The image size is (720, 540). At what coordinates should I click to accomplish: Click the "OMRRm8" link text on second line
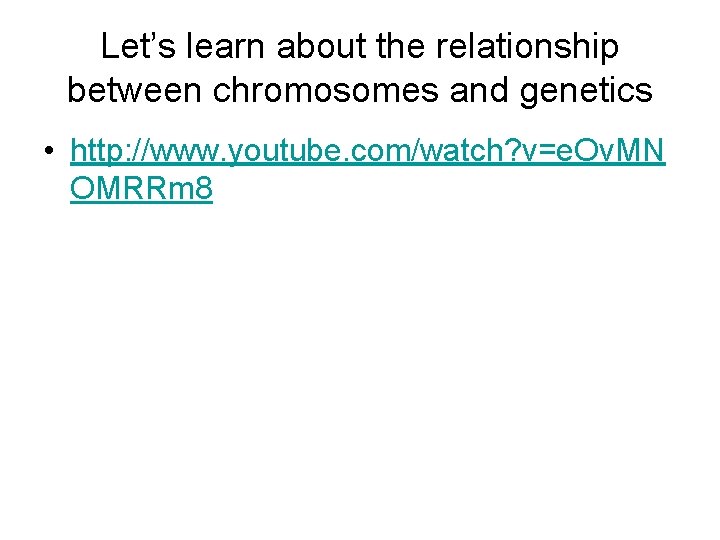pos(141,189)
